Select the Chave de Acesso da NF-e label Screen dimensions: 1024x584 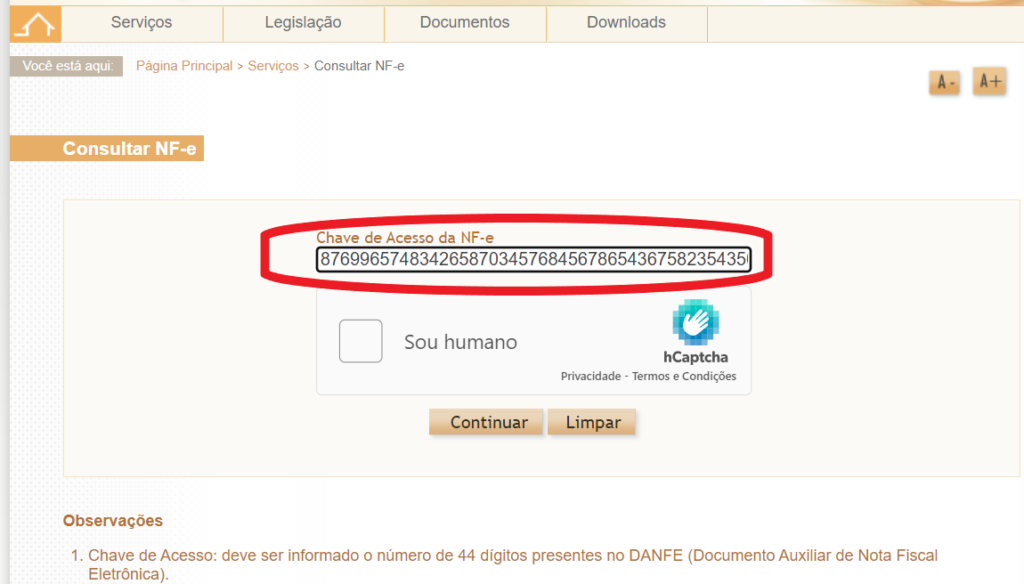(x=405, y=238)
